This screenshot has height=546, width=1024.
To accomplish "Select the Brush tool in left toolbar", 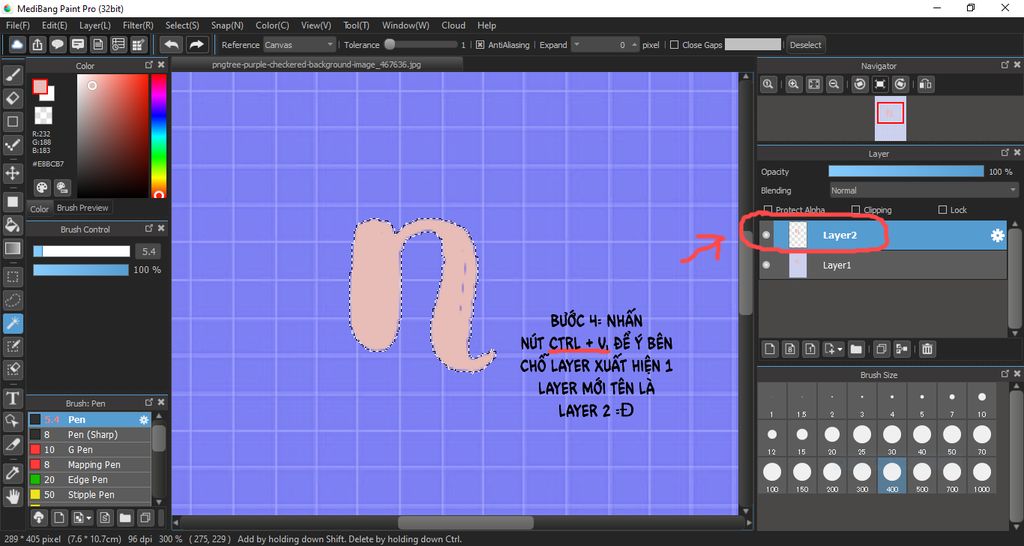I will (12, 76).
